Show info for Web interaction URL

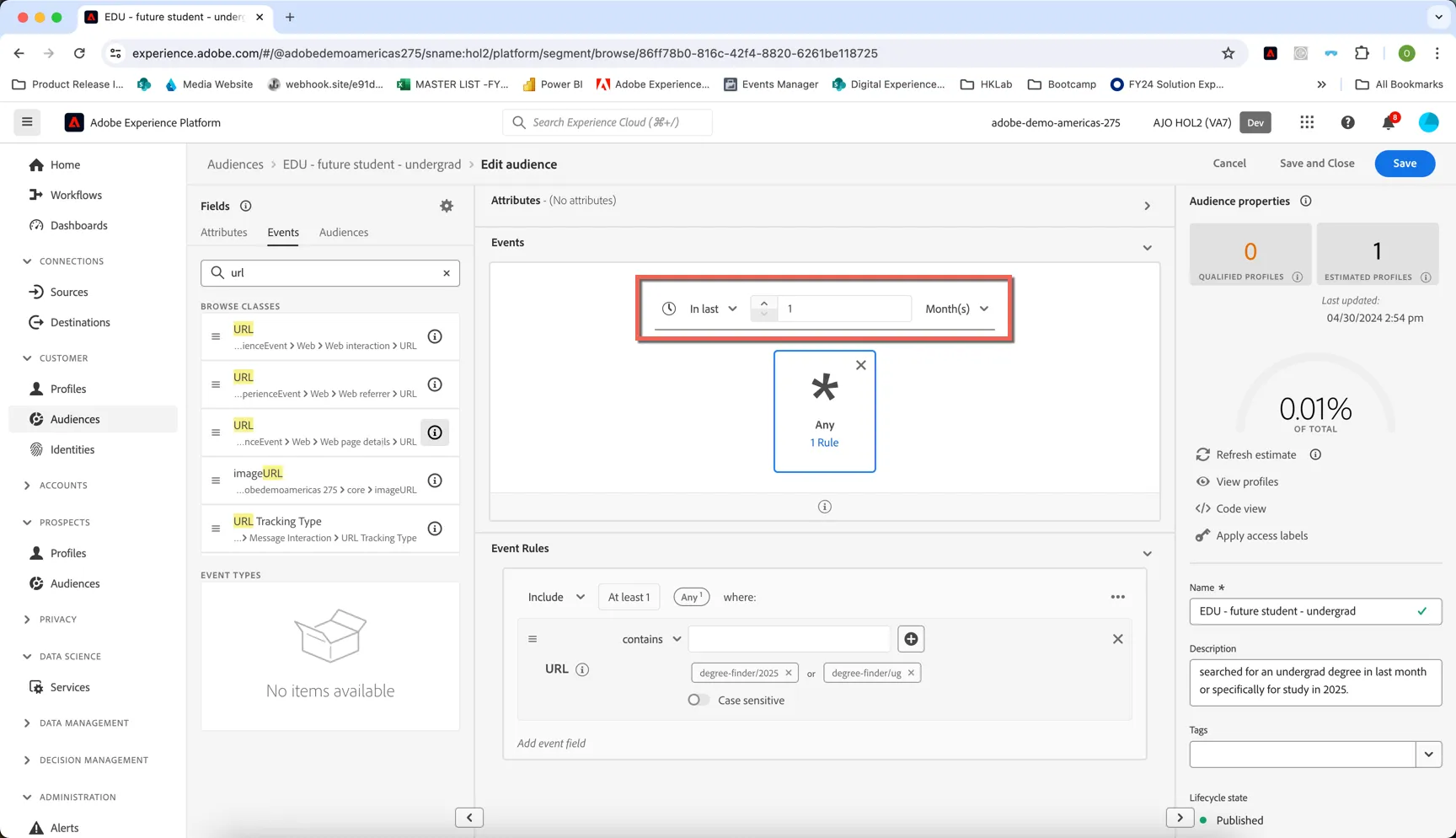435,336
